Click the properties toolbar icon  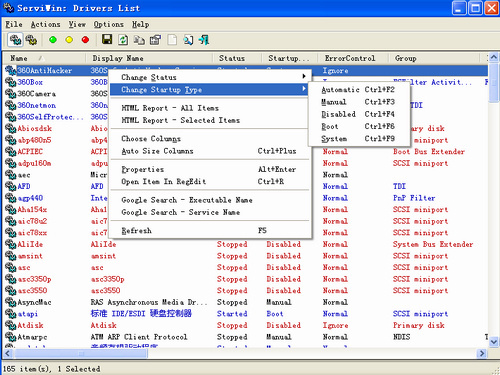[x=155, y=40]
